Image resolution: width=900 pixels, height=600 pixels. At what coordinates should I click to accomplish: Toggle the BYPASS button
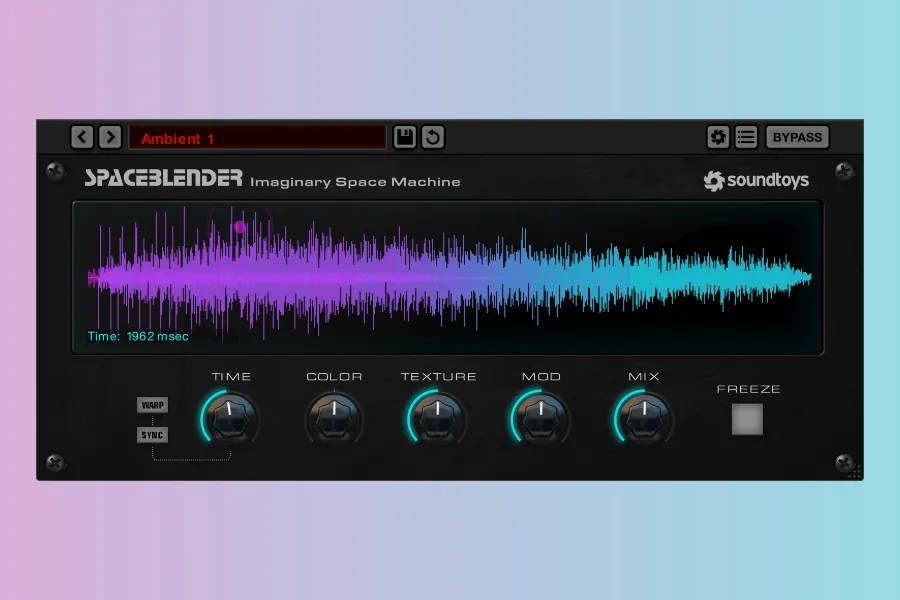[x=797, y=137]
